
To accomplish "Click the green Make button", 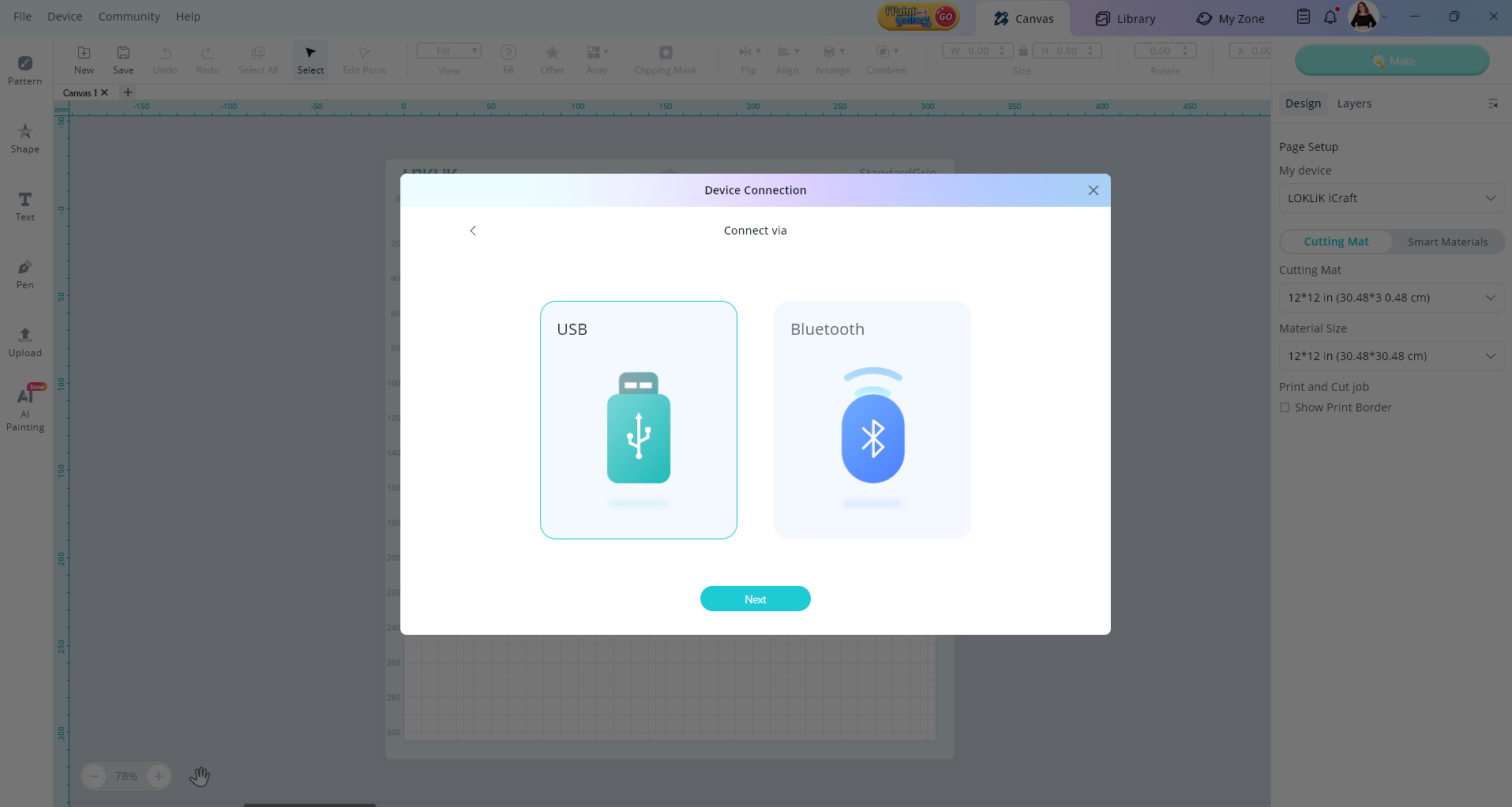I will pyautogui.click(x=1392, y=61).
